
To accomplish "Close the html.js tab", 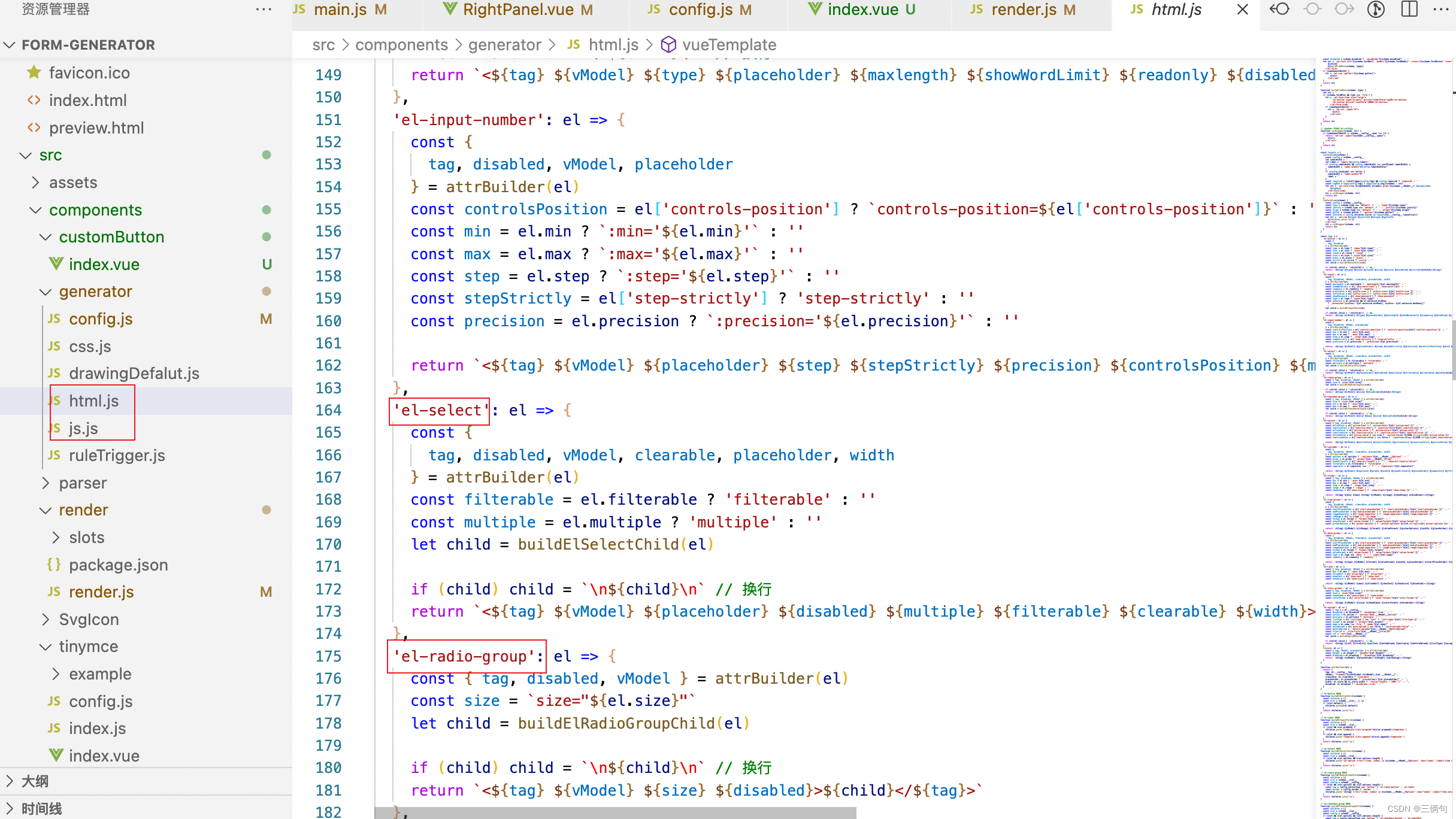I will pos(1243,10).
